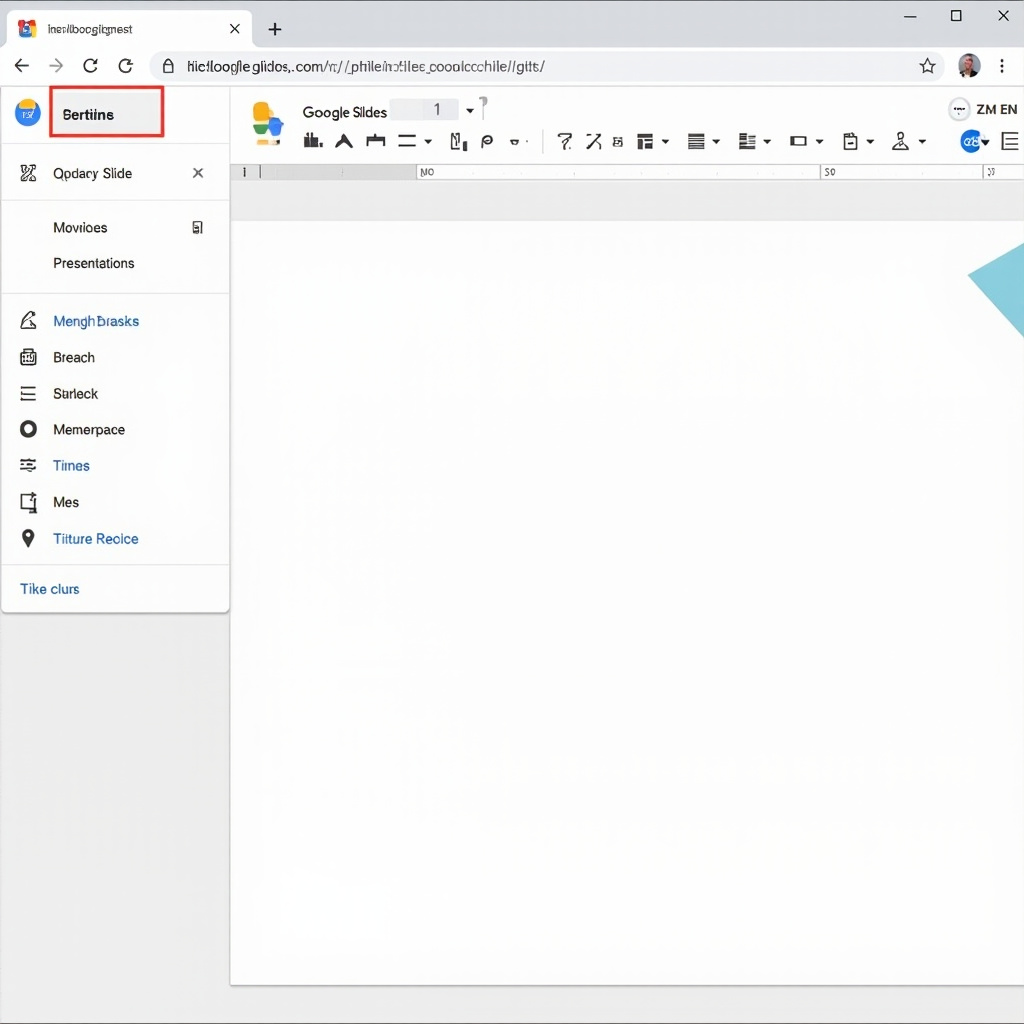The height and width of the screenshot is (1024, 1024).
Task: Click the rectangle shape toolbar icon
Action: point(798,141)
